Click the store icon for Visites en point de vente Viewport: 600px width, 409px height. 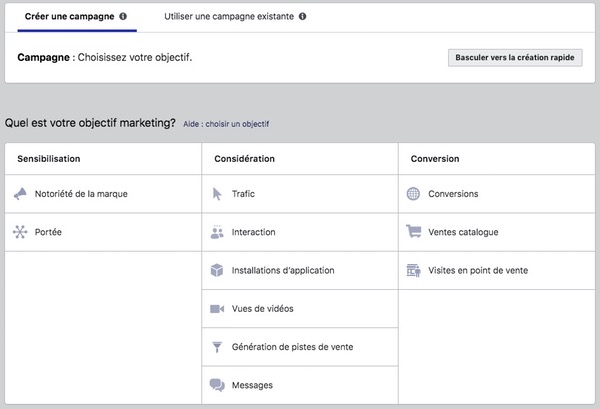coord(413,270)
